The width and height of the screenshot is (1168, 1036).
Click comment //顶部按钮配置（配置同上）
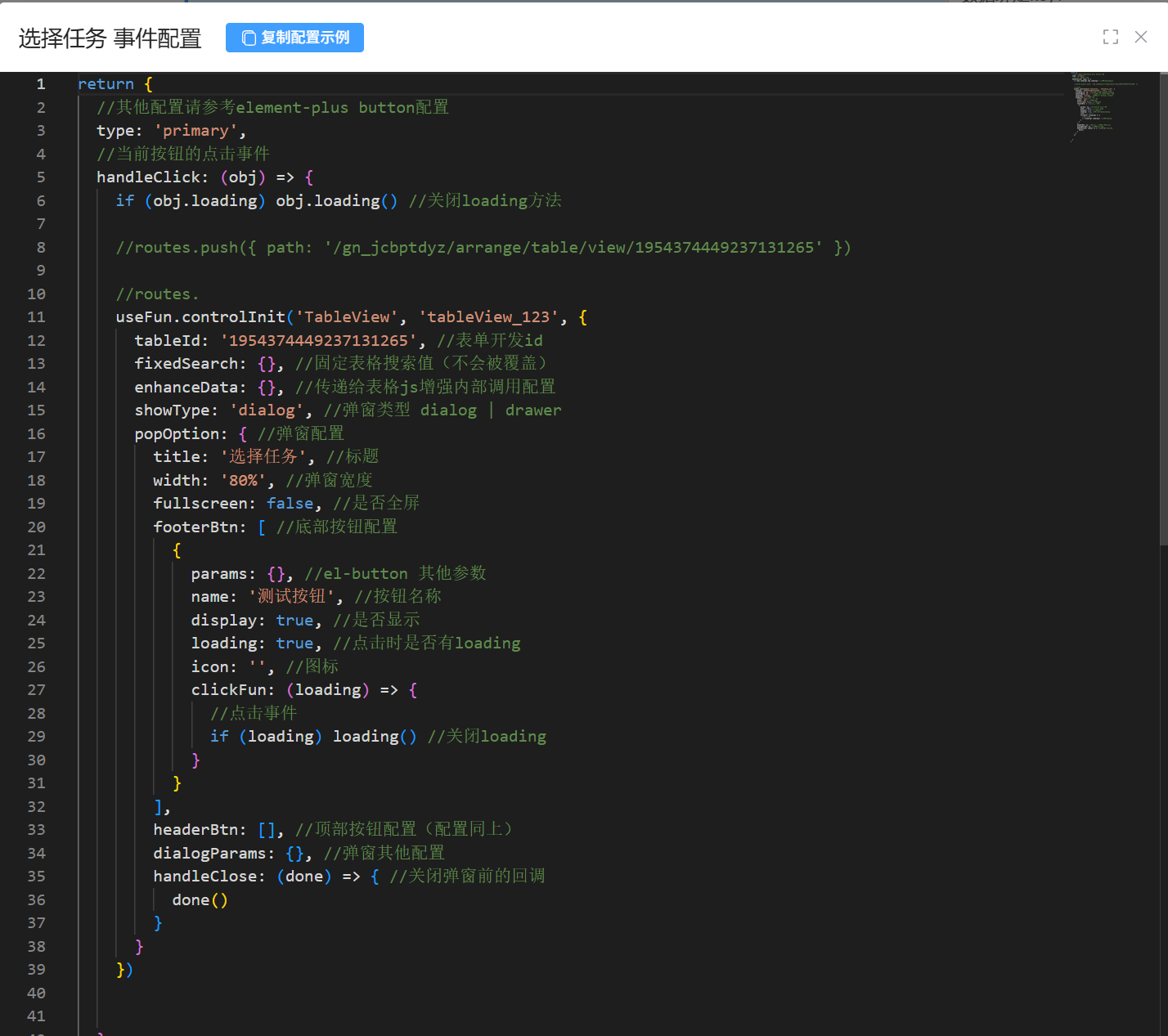coord(406,830)
